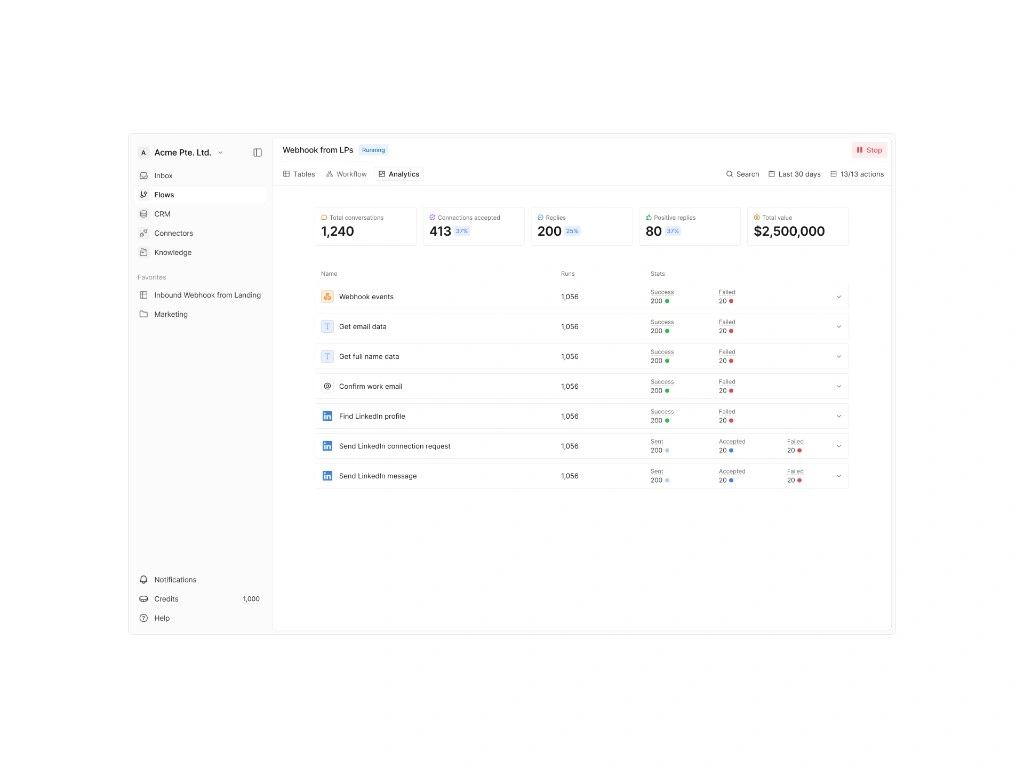The height and width of the screenshot is (768, 1024).
Task: Click the Total value stat card
Action: [x=797, y=226]
